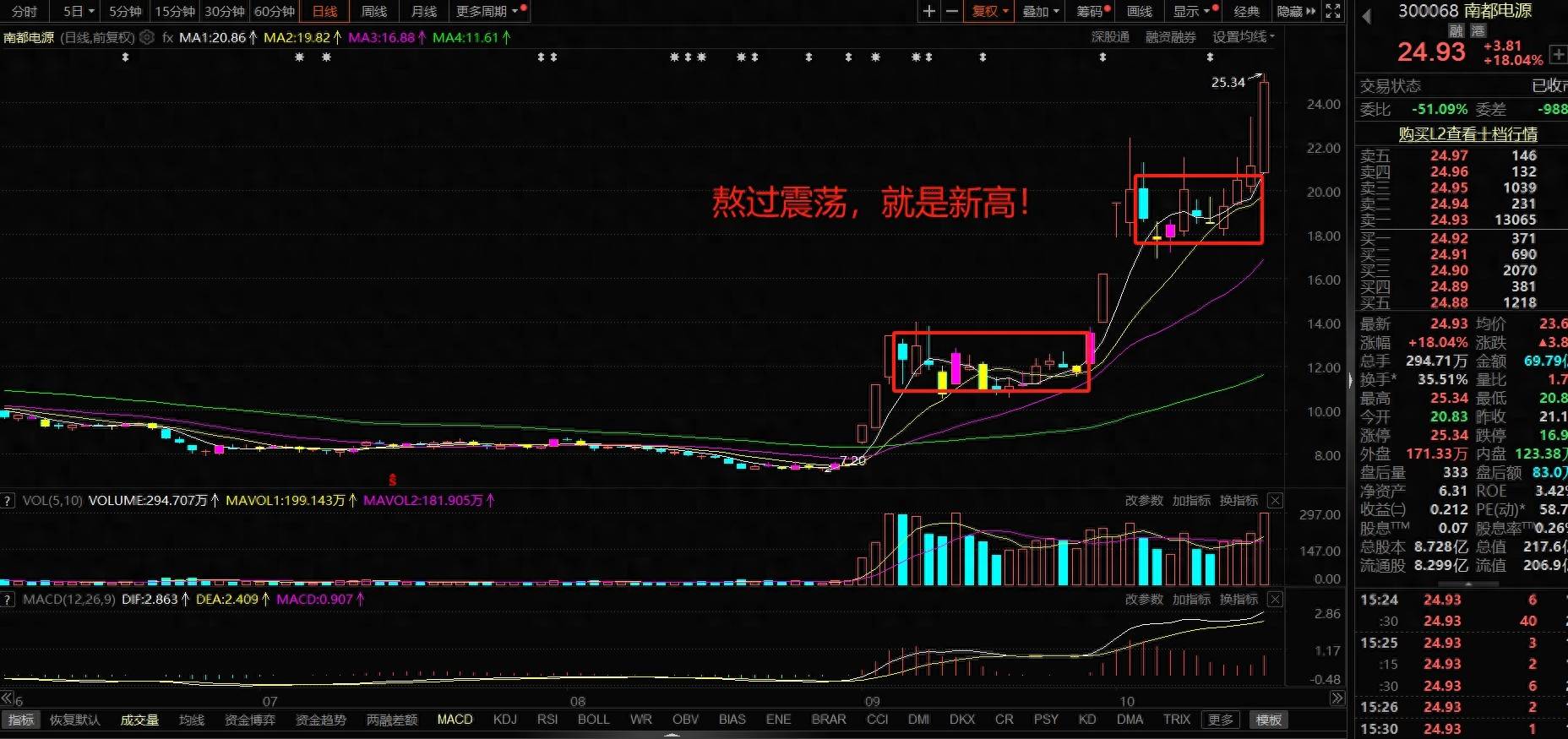
Task: Click the zoom-in plus icon on chart toolbar
Action: click(x=928, y=11)
